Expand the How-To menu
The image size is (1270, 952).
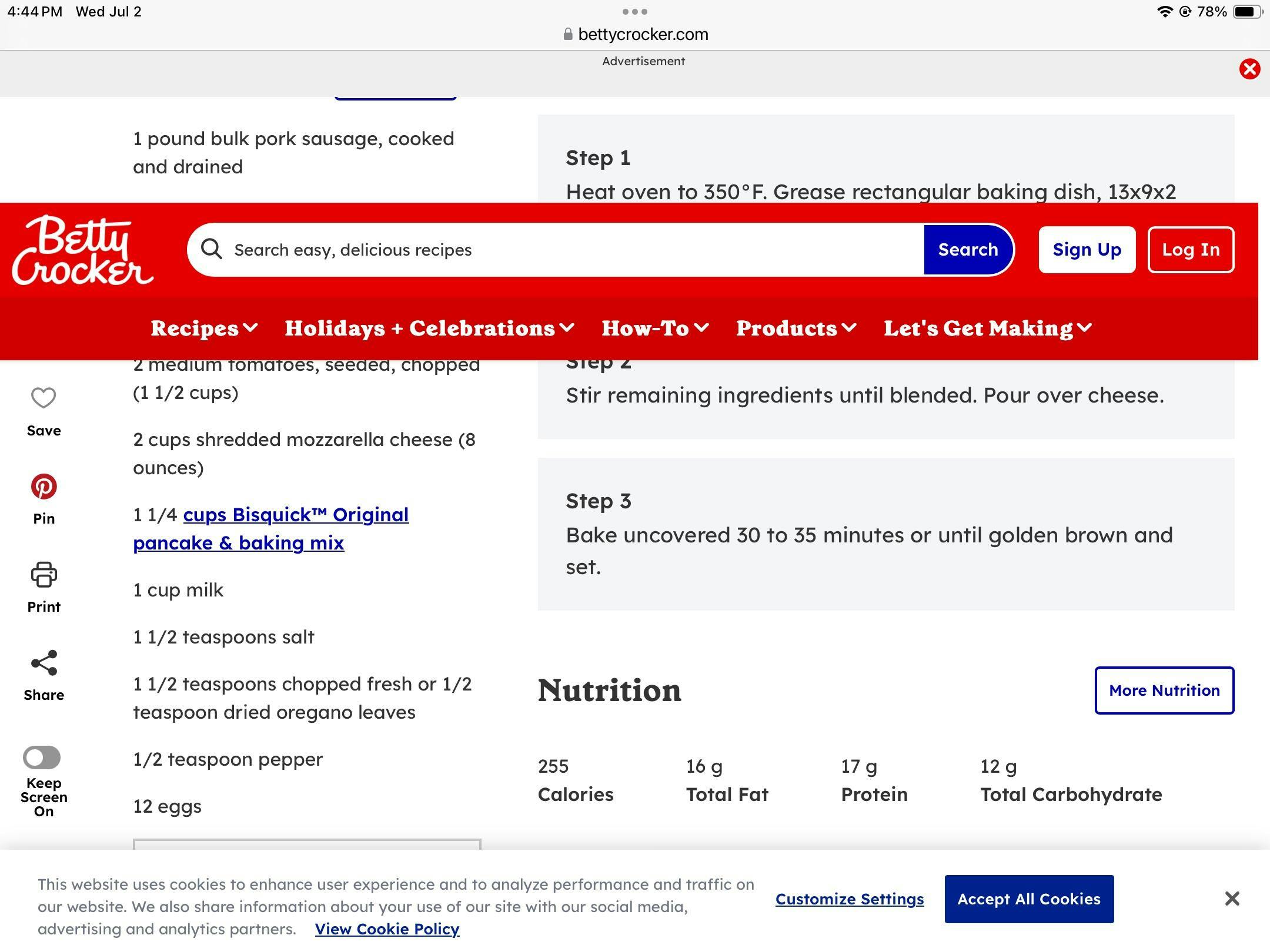(656, 328)
